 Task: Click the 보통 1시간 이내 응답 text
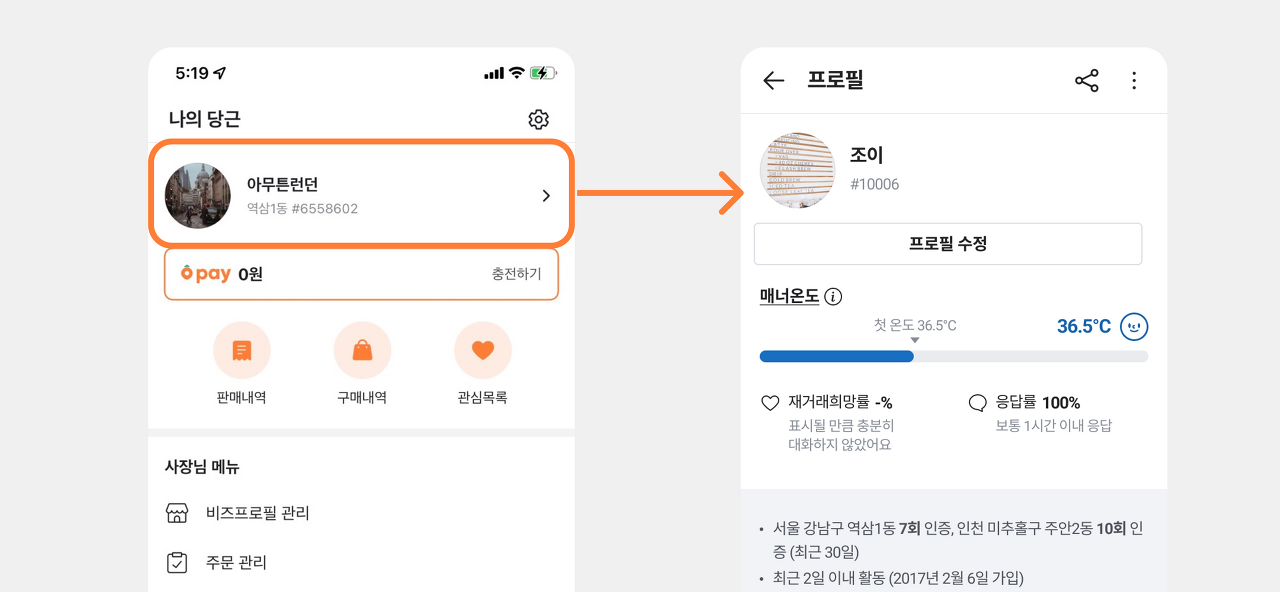1053,426
